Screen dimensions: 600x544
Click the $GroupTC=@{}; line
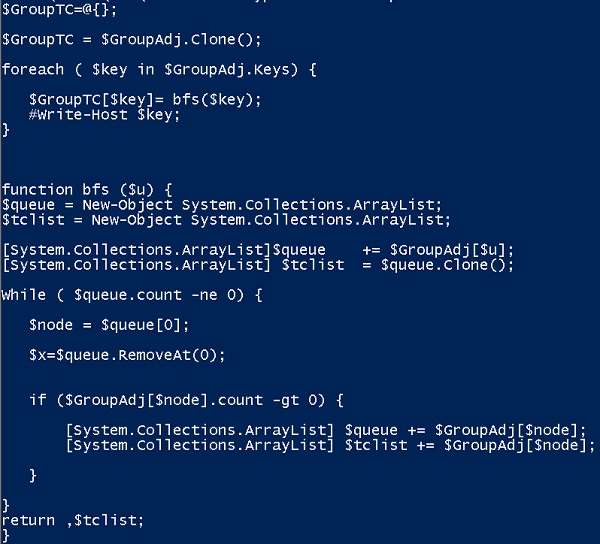coord(59,10)
